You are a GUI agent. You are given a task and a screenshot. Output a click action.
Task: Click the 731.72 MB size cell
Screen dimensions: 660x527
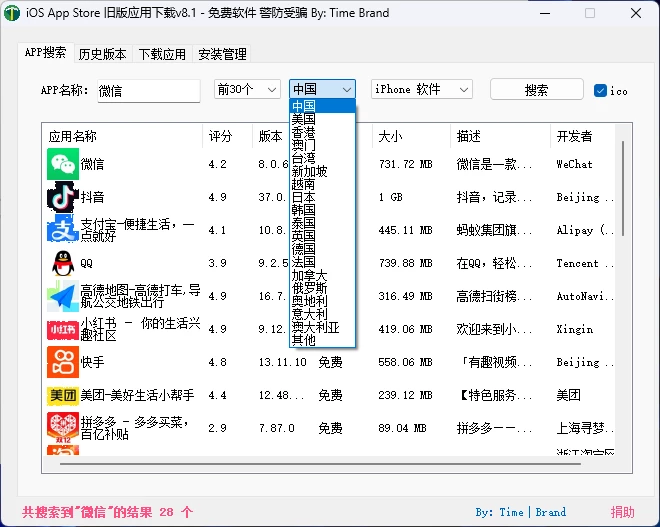click(405, 164)
